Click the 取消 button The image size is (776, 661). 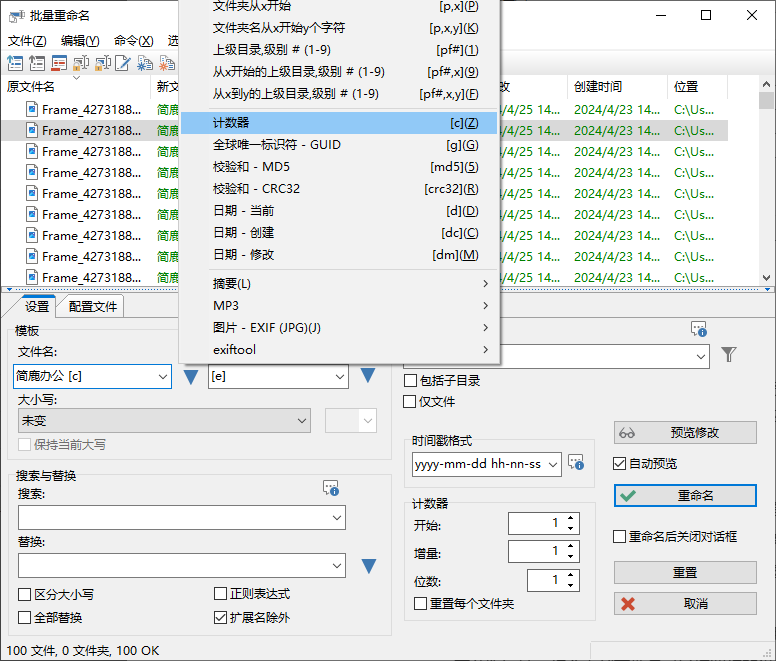[x=685, y=604]
